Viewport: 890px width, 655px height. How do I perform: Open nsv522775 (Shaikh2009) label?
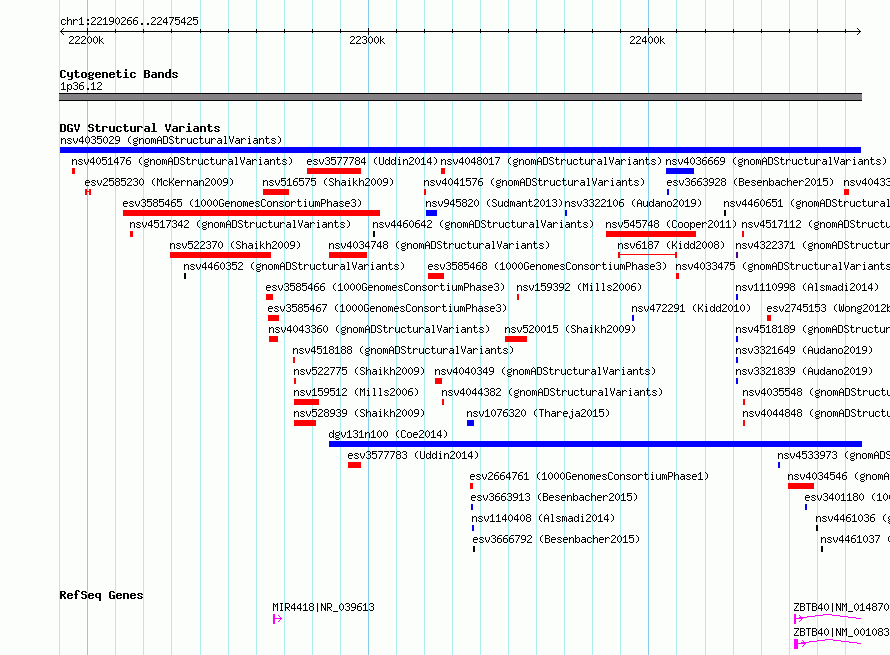359,371
